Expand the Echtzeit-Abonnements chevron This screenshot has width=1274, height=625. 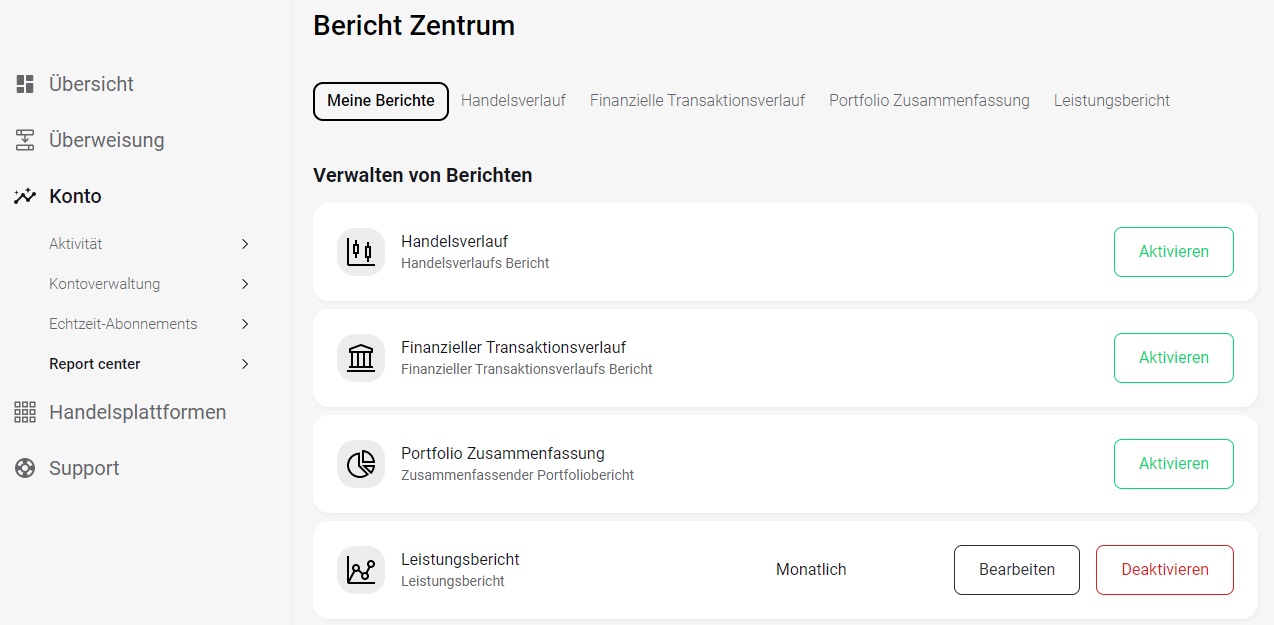click(245, 324)
